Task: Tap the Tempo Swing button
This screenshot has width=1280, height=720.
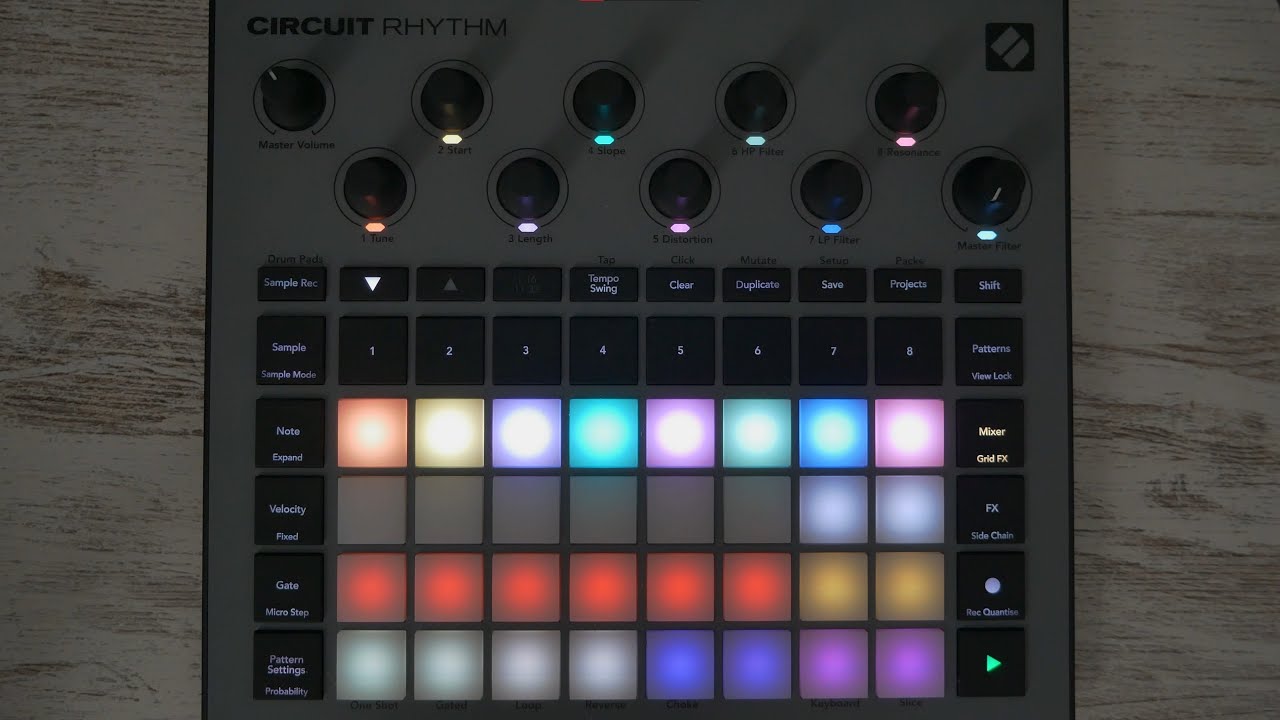Action: 604,284
